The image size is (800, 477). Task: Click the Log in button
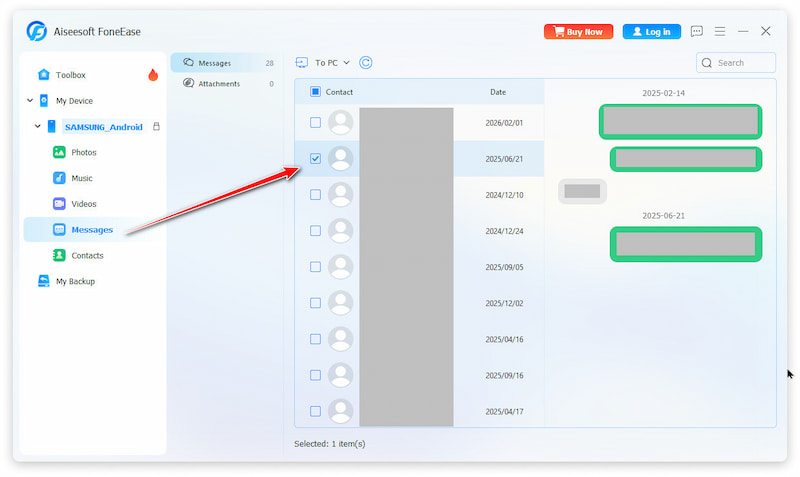pos(651,32)
